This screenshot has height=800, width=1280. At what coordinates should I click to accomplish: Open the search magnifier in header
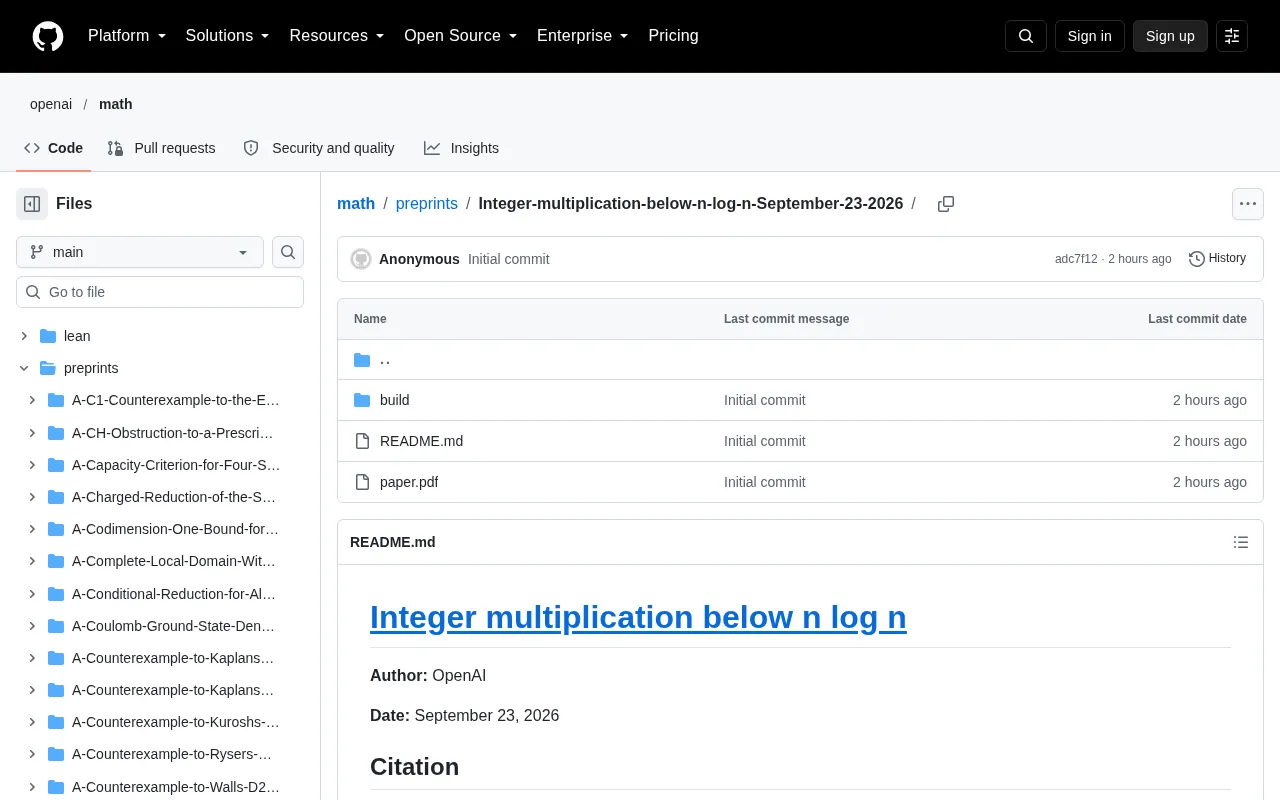click(1026, 36)
